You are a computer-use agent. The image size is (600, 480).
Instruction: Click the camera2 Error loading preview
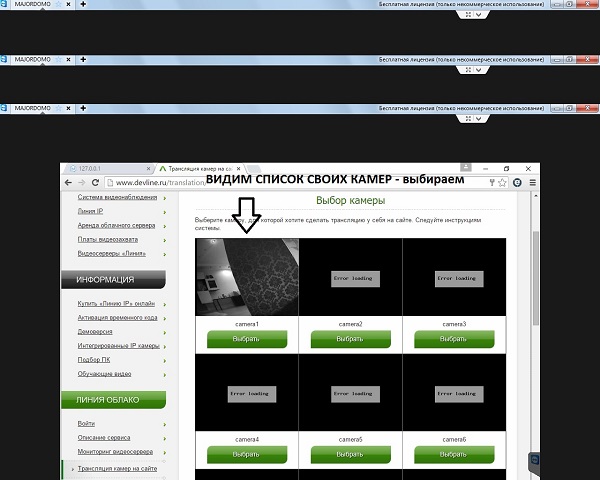[350, 277]
